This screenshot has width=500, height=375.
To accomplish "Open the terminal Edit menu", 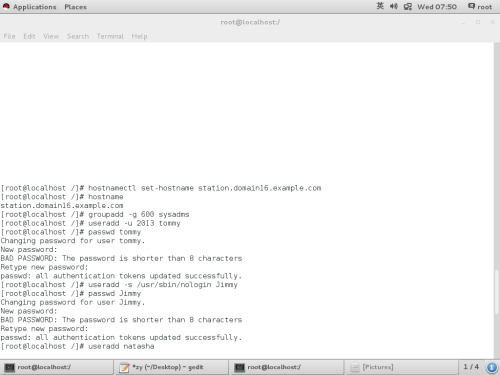I will point(29,36).
